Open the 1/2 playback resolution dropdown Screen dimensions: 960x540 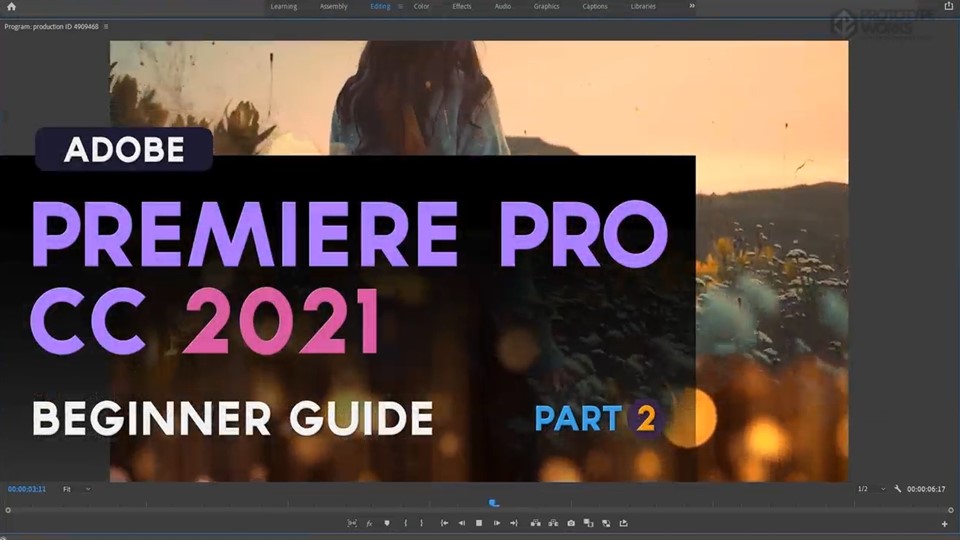(870, 489)
